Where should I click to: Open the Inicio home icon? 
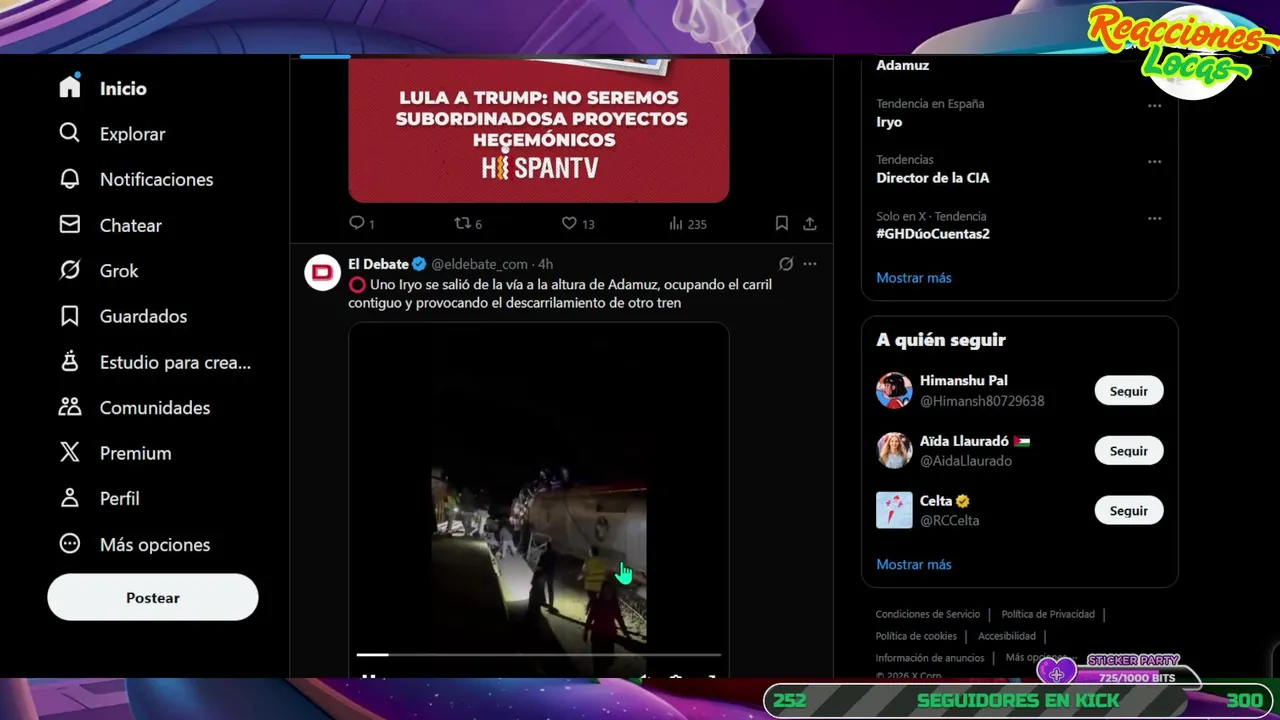pos(69,88)
